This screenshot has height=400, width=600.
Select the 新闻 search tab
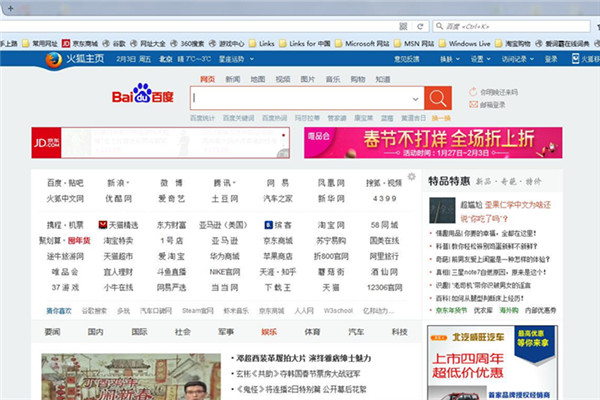[232, 78]
